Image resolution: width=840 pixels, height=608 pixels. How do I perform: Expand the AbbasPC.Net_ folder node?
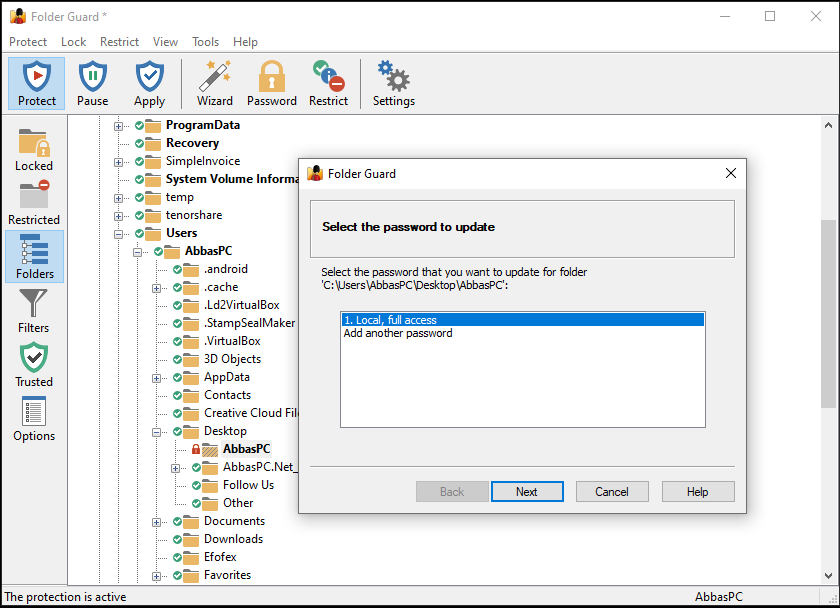click(176, 468)
